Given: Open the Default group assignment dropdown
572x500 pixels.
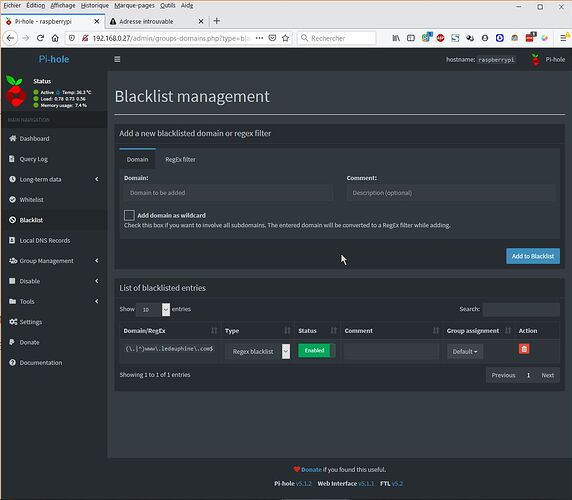Looking at the screenshot, I should 465,352.
